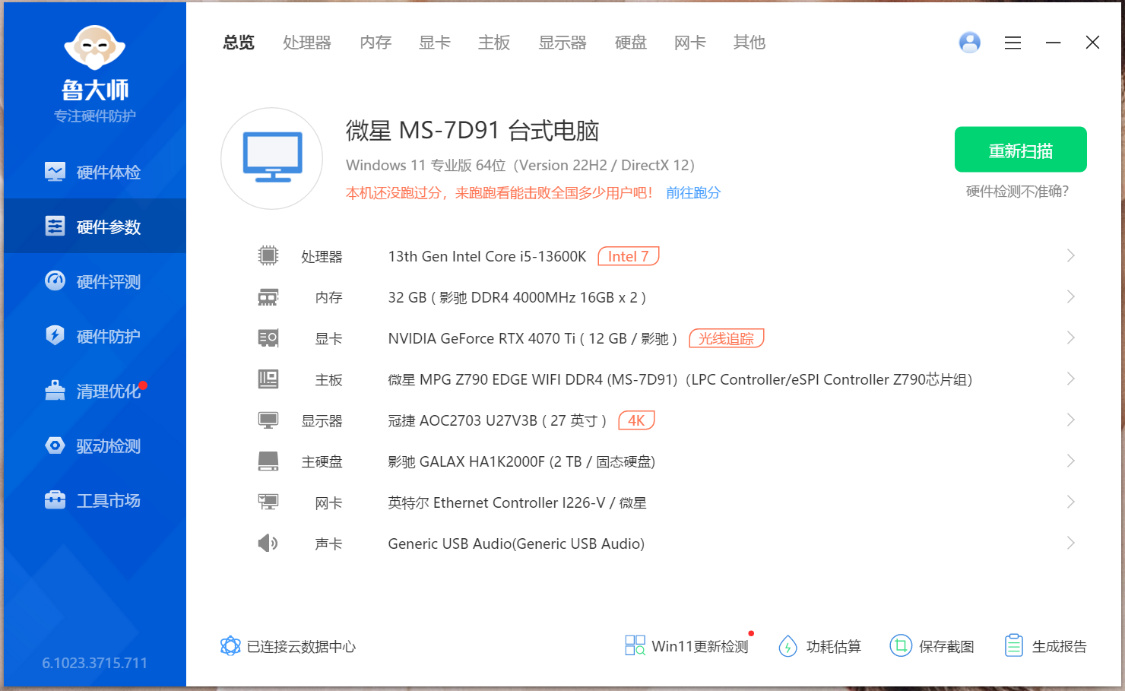Image resolution: width=1125 pixels, height=691 pixels.
Task: Switch to the 主板 tab
Action: pos(494,43)
